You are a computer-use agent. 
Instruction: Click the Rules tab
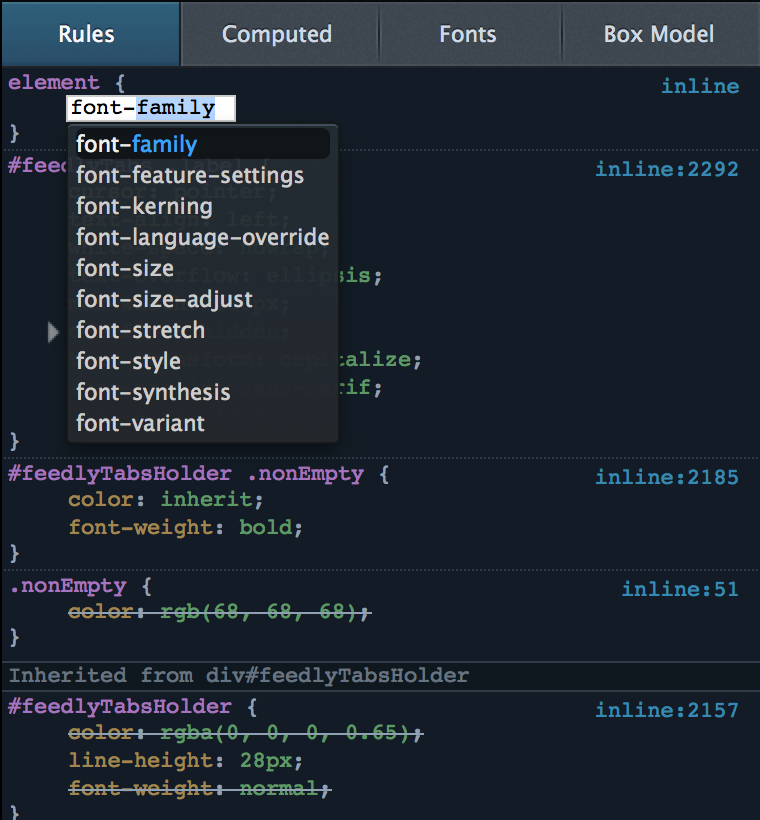(87, 34)
